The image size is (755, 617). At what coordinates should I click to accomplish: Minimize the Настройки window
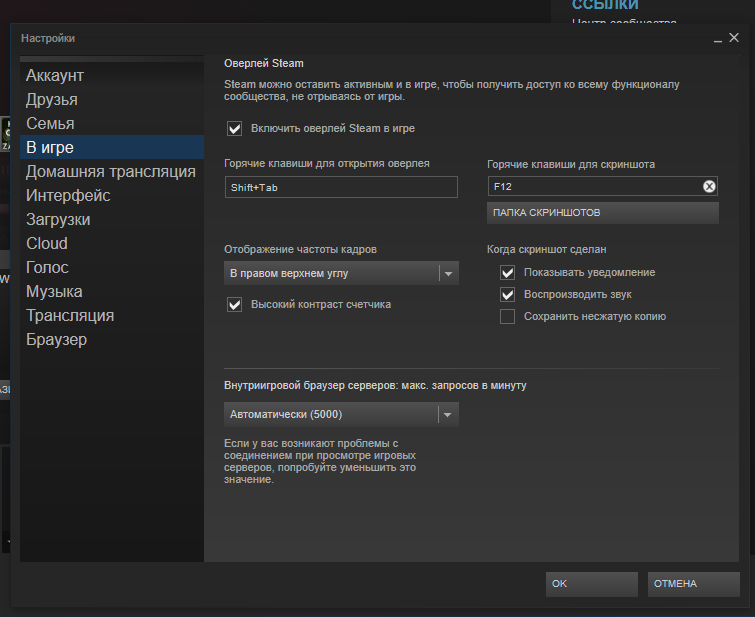(717, 39)
